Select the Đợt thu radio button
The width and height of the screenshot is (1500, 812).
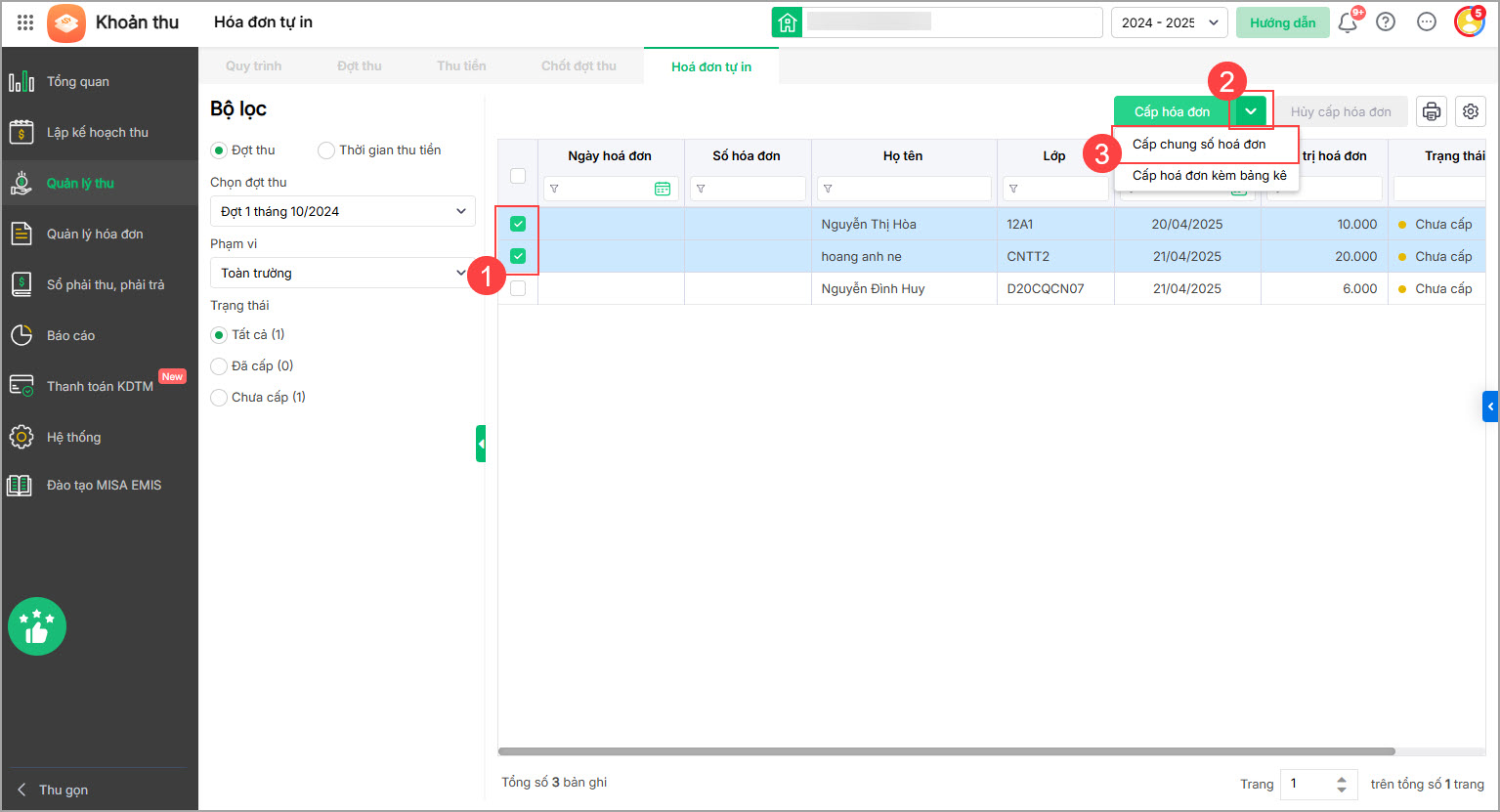pyautogui.click(x=219, y=150)
